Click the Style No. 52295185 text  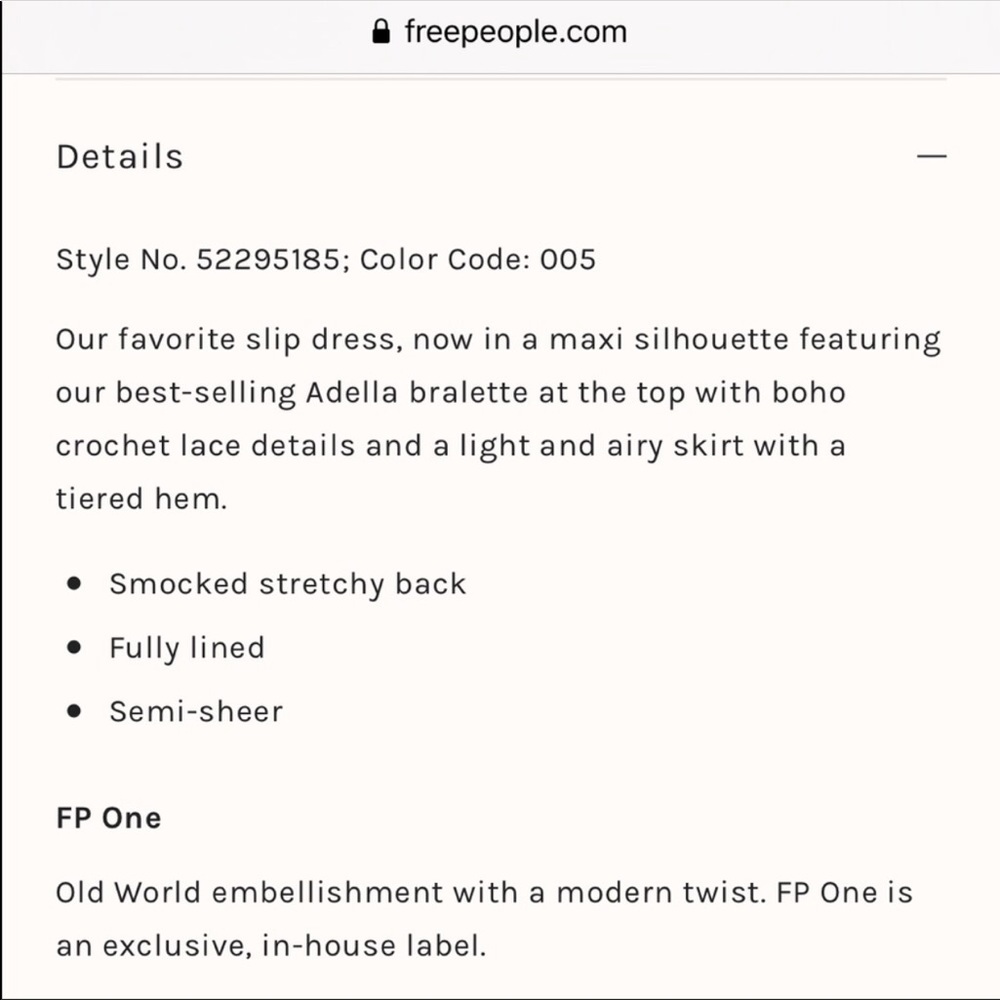click(199, 260)
